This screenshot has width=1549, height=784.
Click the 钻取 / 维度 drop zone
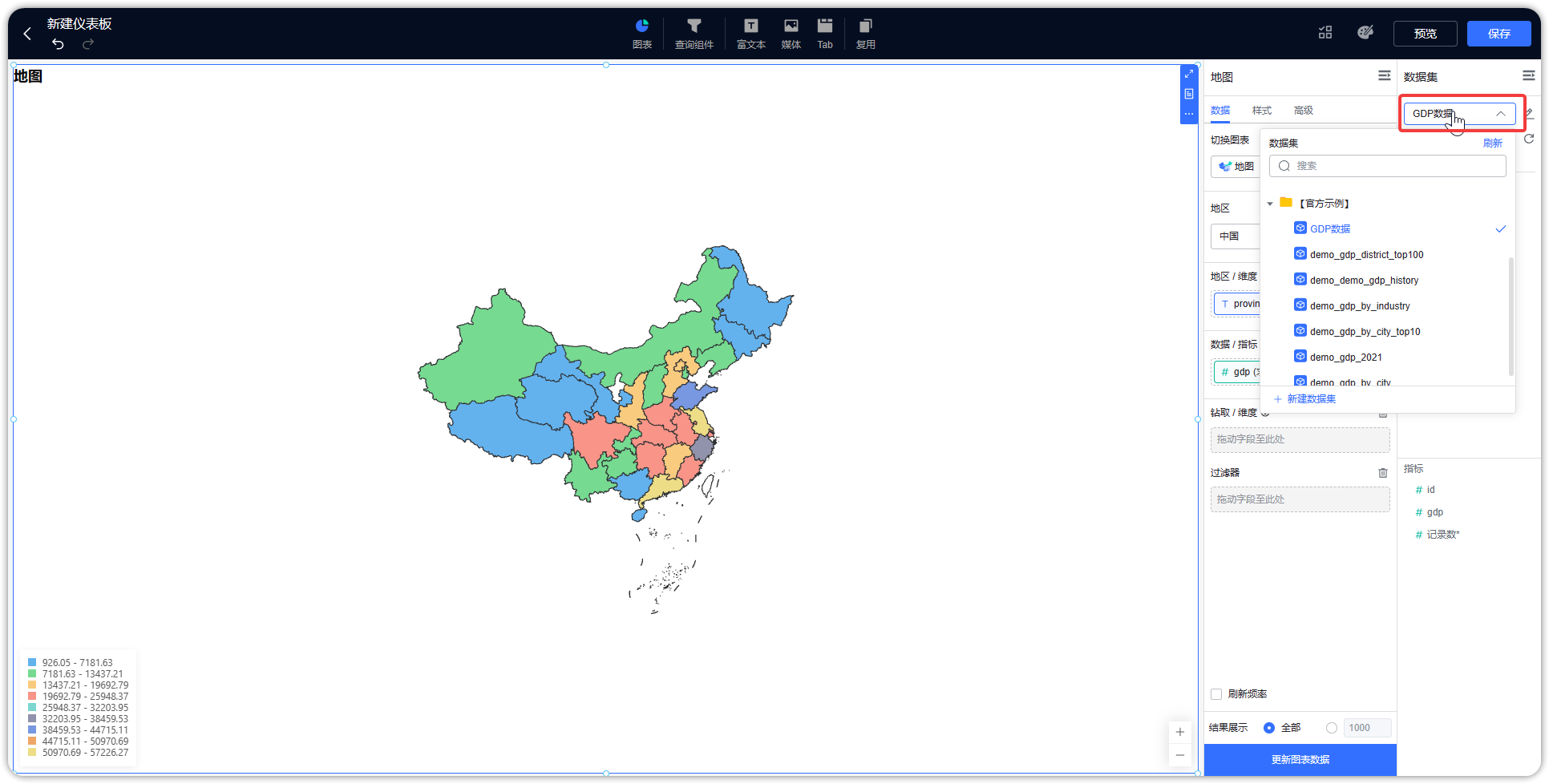(1300, 440)
